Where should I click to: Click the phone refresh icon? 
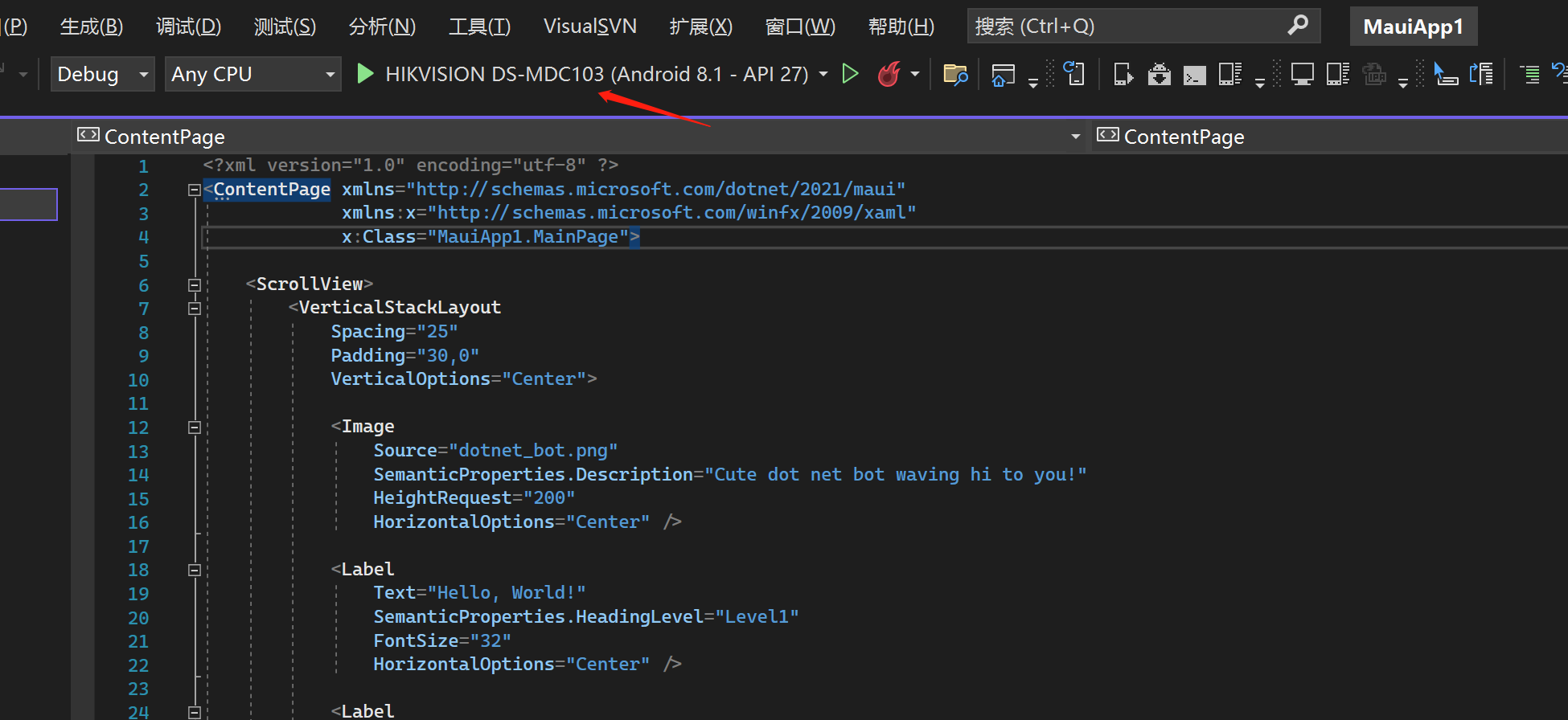click(1074, 74)
